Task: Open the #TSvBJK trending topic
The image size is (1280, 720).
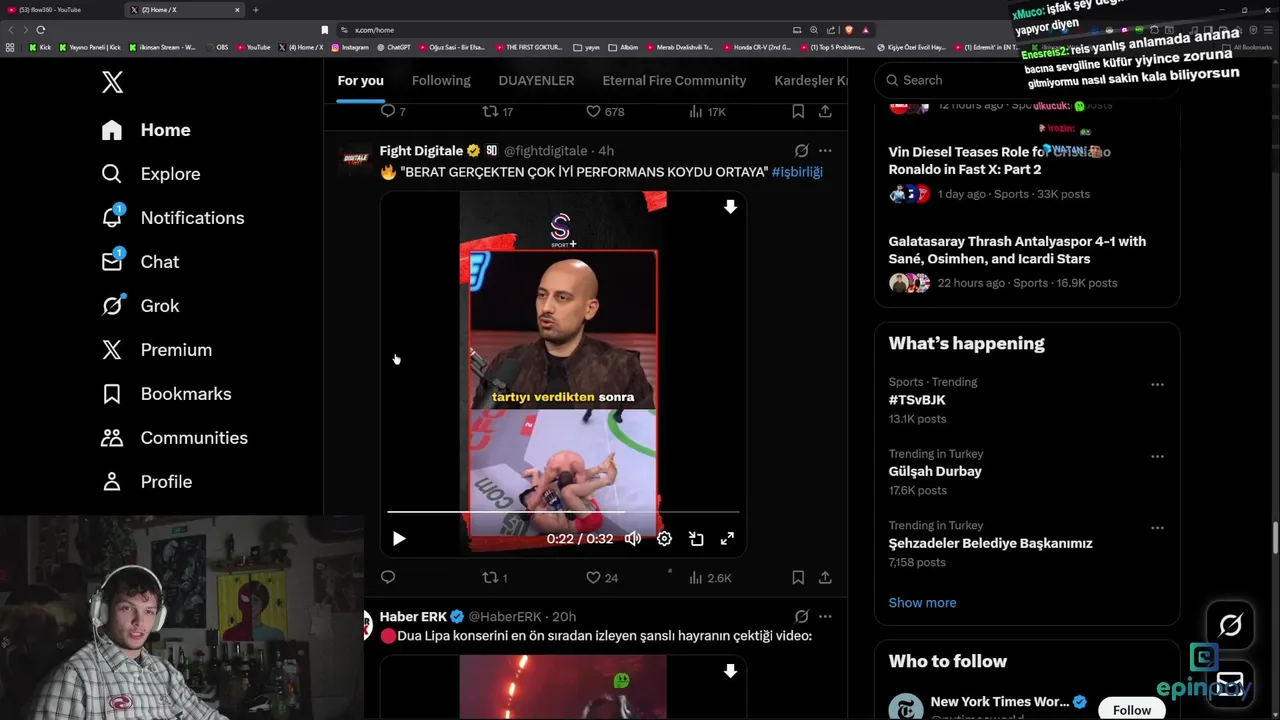Action: point(917,400)
